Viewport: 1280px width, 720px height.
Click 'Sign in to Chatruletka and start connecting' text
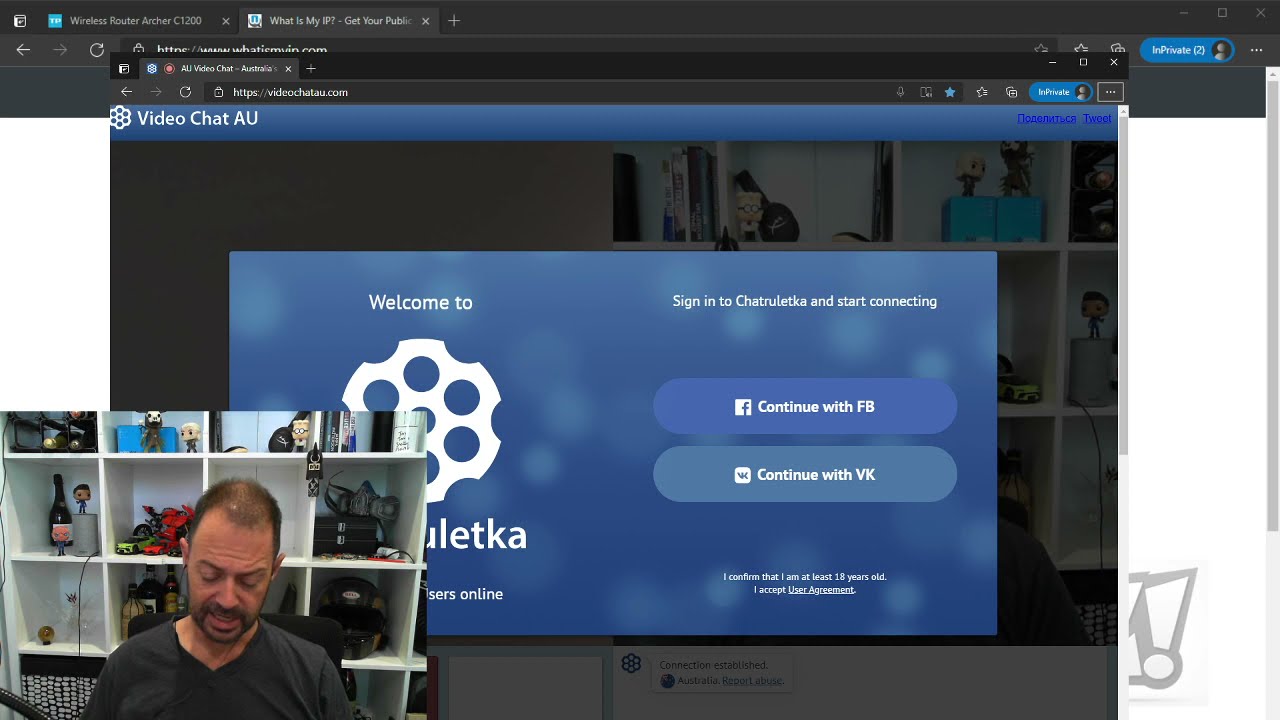pos(805,301)
